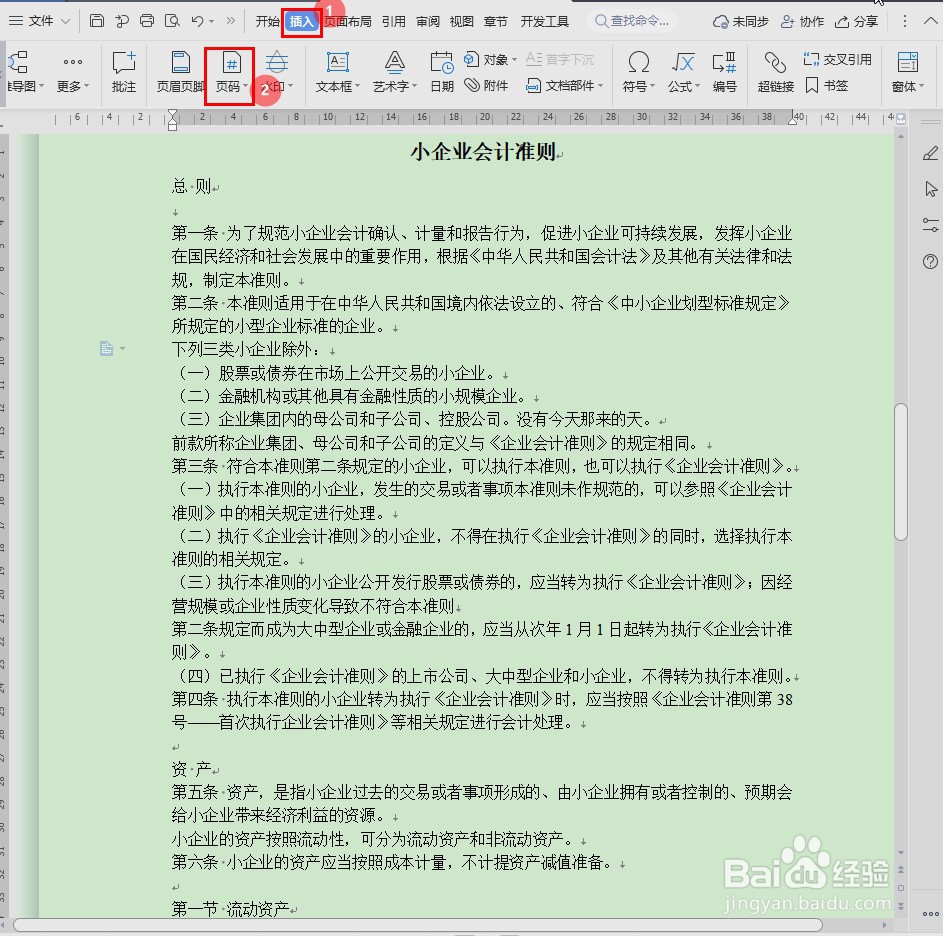The width and height of the screenshot is (943, 936).
Task: Switch to the 章节 tab
Action: click(496, 22)
